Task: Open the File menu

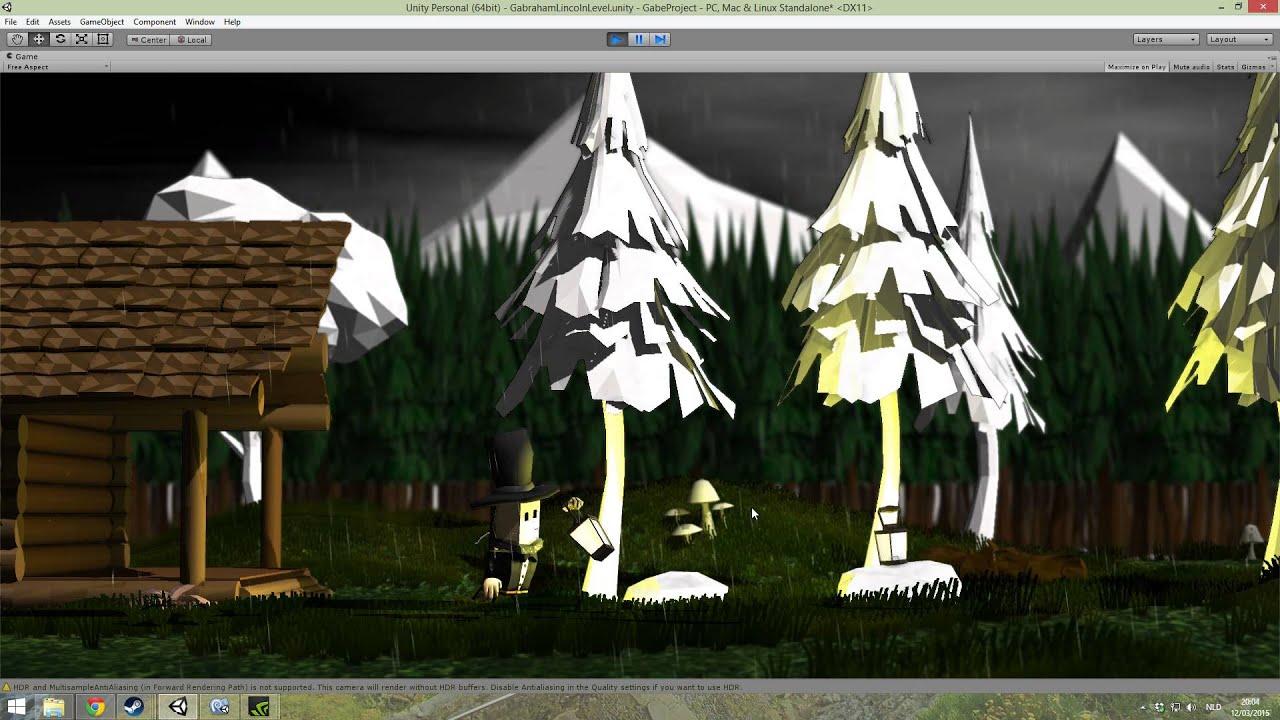Action: (x=10, y=22)
